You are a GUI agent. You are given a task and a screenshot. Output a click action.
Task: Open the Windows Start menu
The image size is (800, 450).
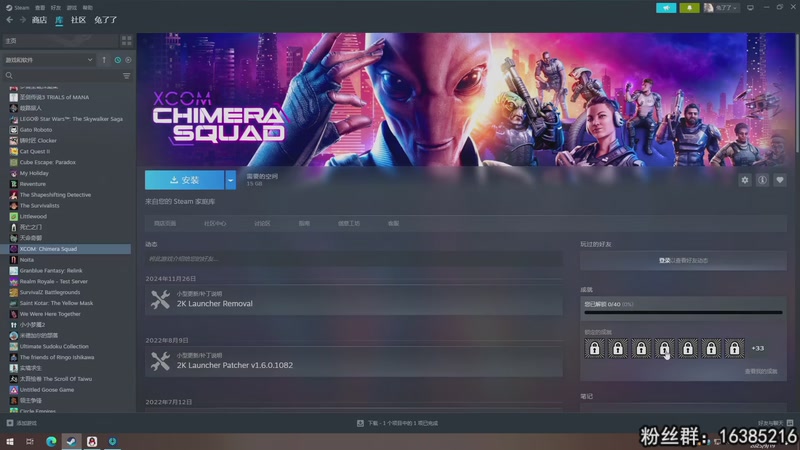(x=10, y=441)
